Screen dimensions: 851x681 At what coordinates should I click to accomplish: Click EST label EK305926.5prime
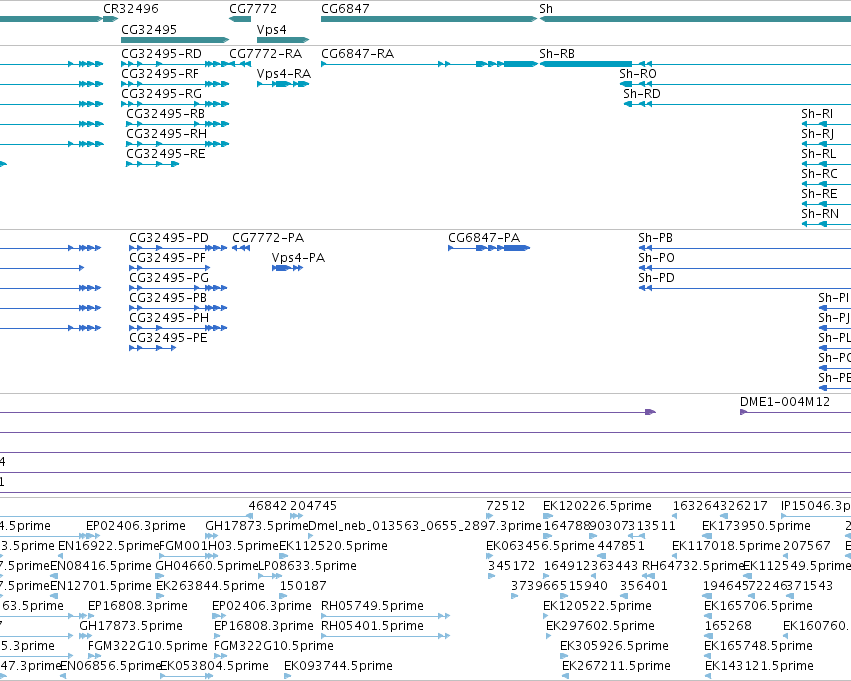click(614, 646)
